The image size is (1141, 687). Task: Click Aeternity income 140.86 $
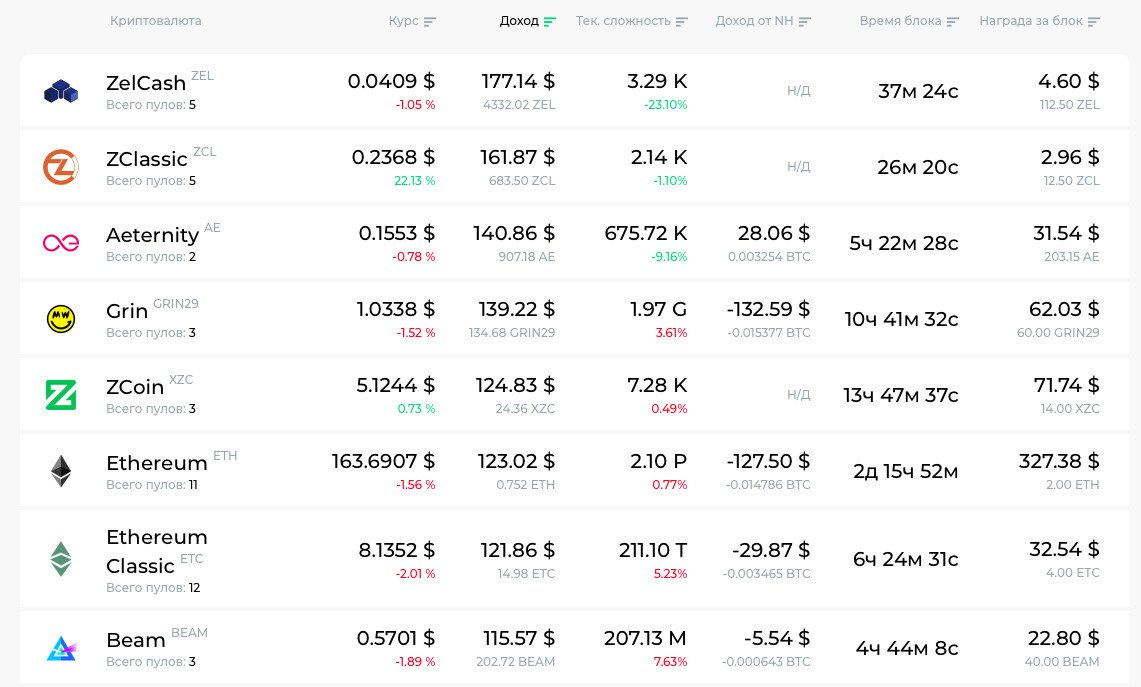click(514, 233)
